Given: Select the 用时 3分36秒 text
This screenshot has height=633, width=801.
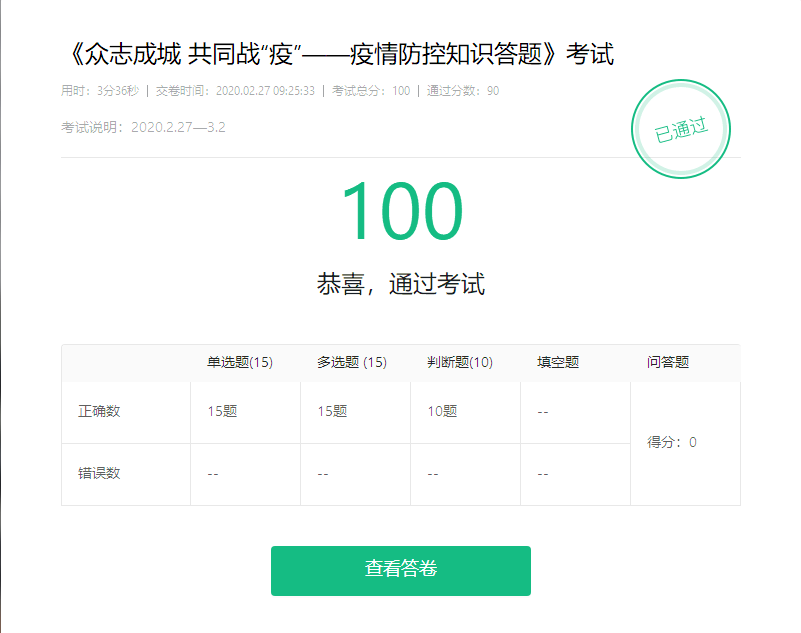Looking at the screenshot, I should [x=100, y=91].
